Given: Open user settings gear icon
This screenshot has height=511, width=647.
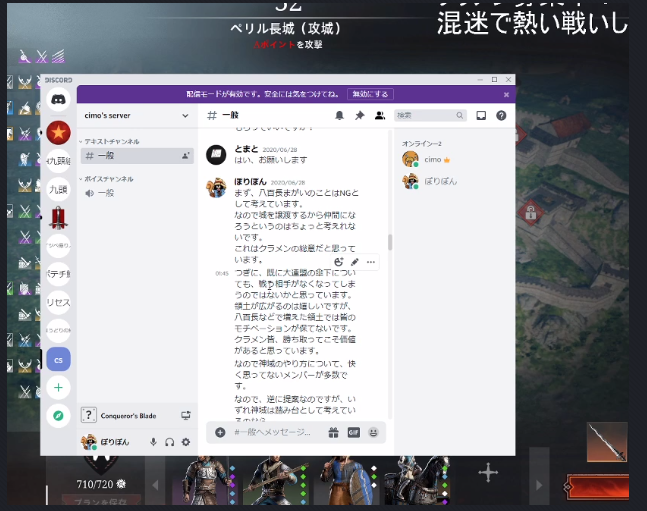Looking at the screenshot, I should (x=186, y=442).
